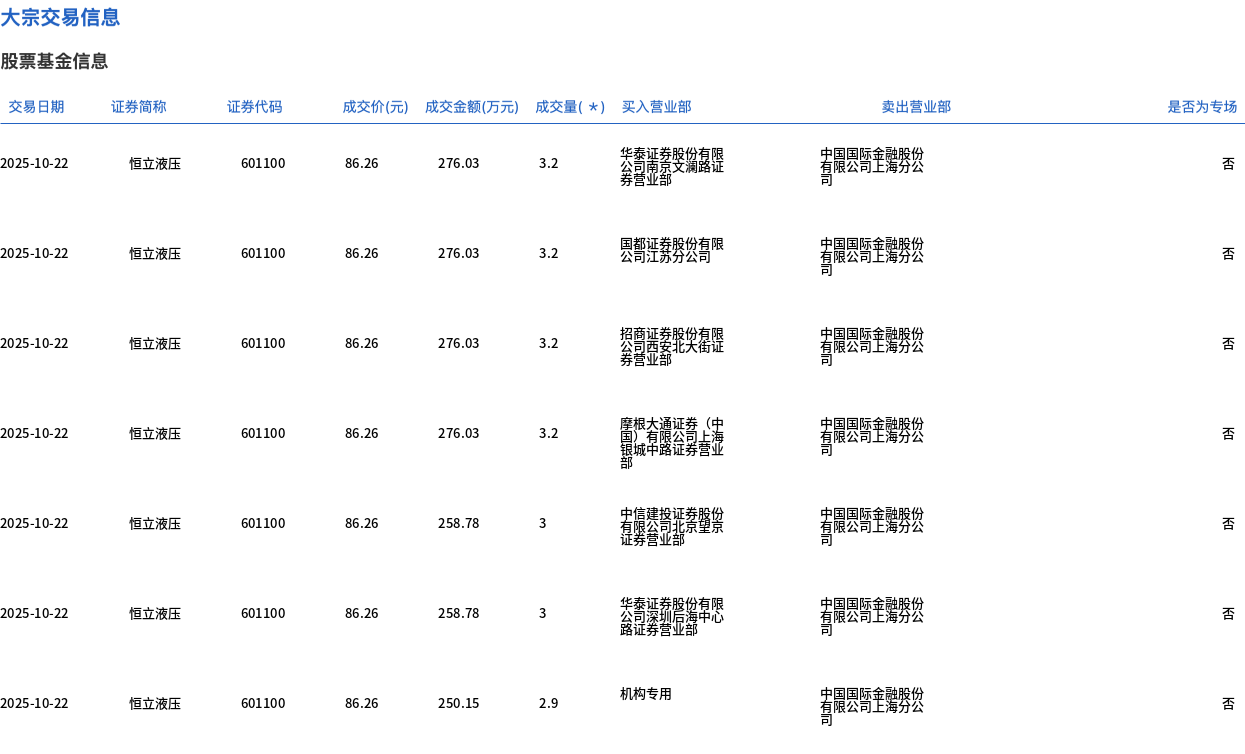Screen dimensions: 1245x754
Task: Click price 86.26 in the 华泰证券深圳 row
Action: [x=362, y=614]
